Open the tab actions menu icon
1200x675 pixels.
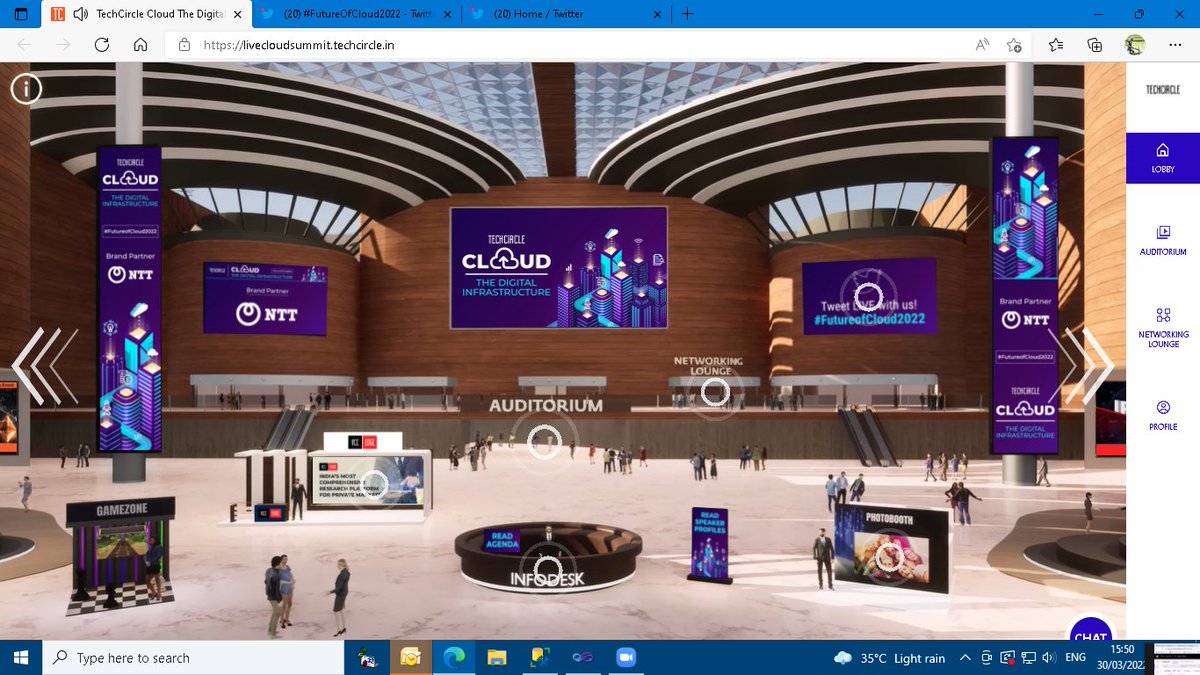click(21, 14)
